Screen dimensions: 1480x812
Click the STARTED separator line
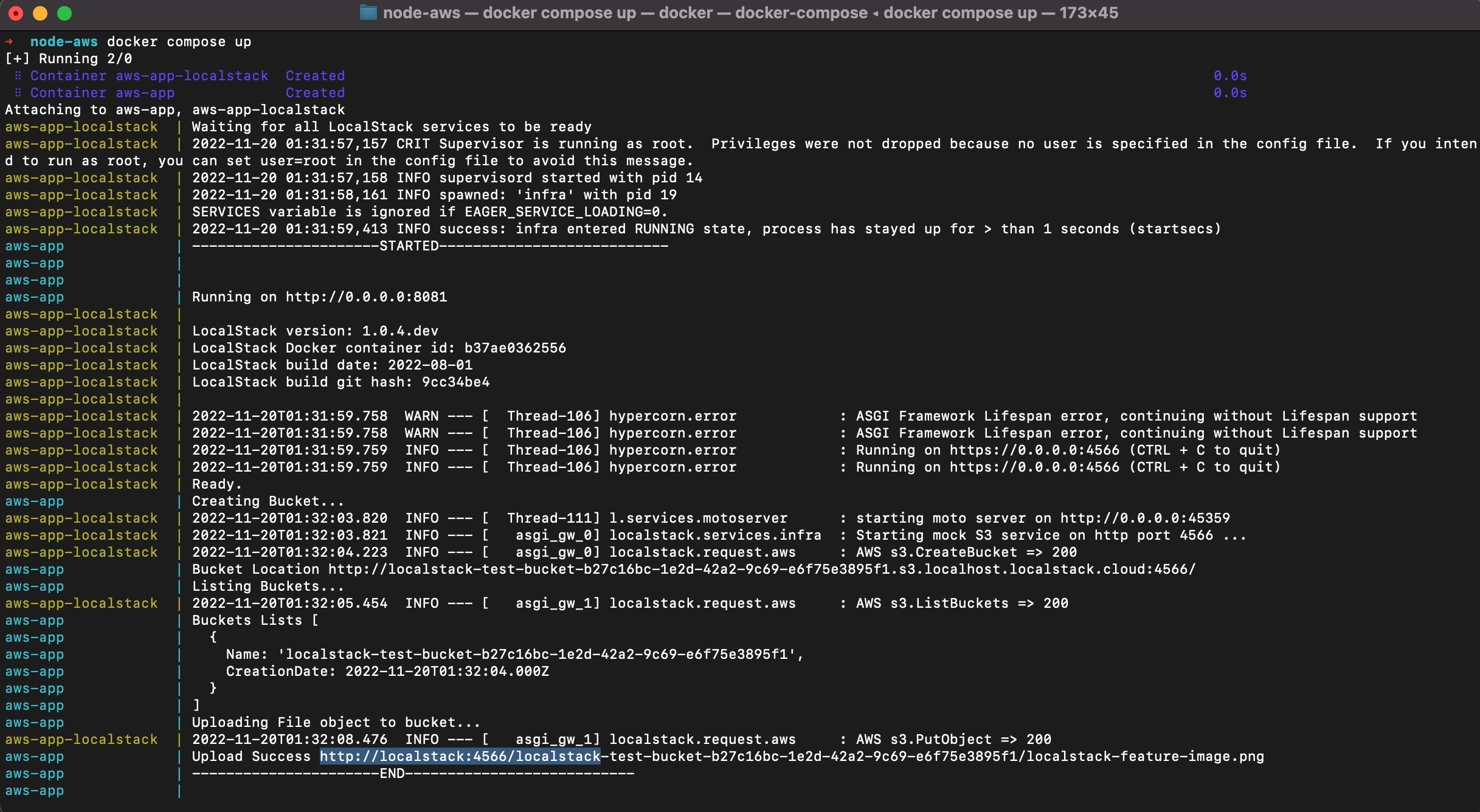point(430,246)
